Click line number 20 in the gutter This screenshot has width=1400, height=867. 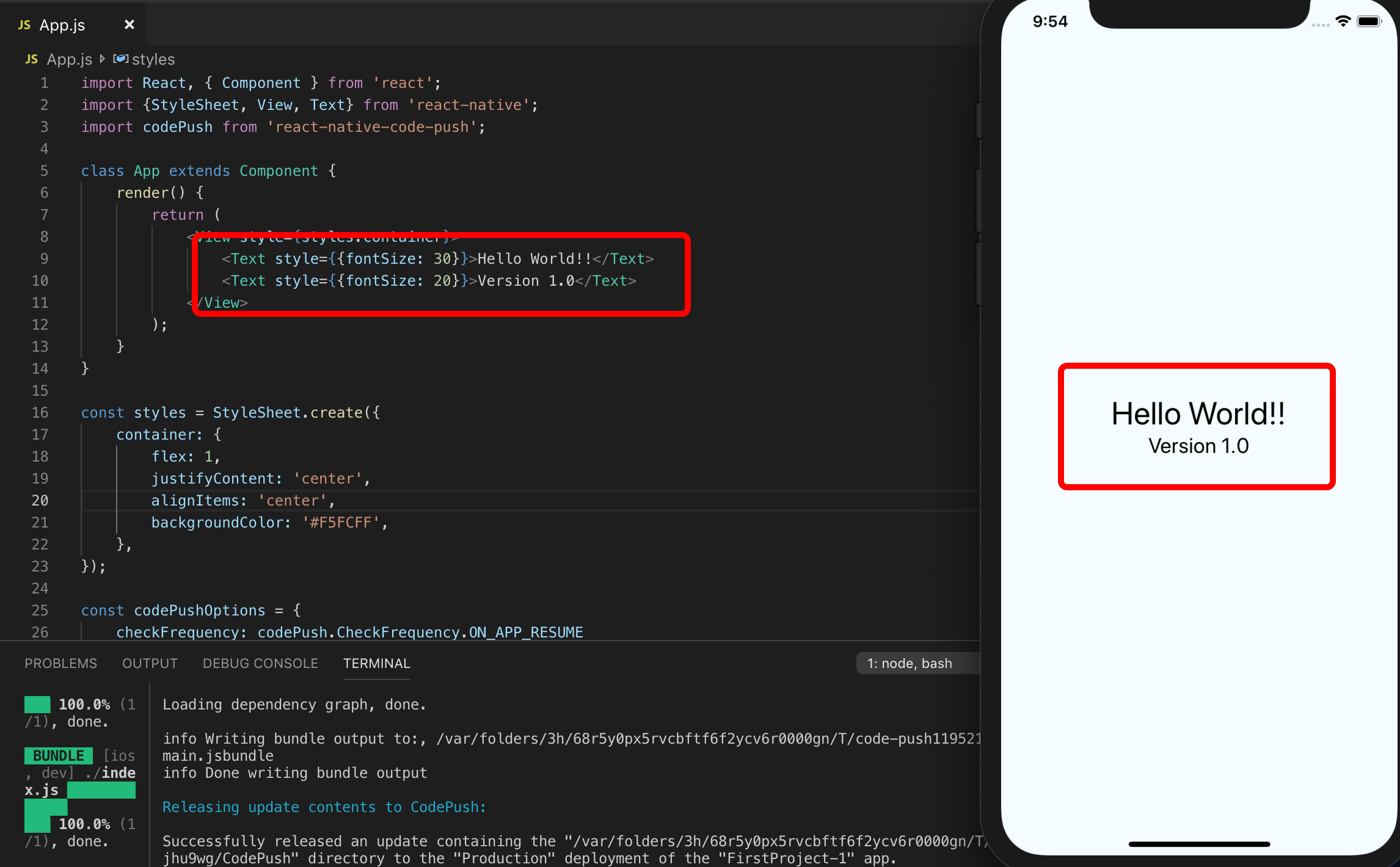click(x=40, y=500)
